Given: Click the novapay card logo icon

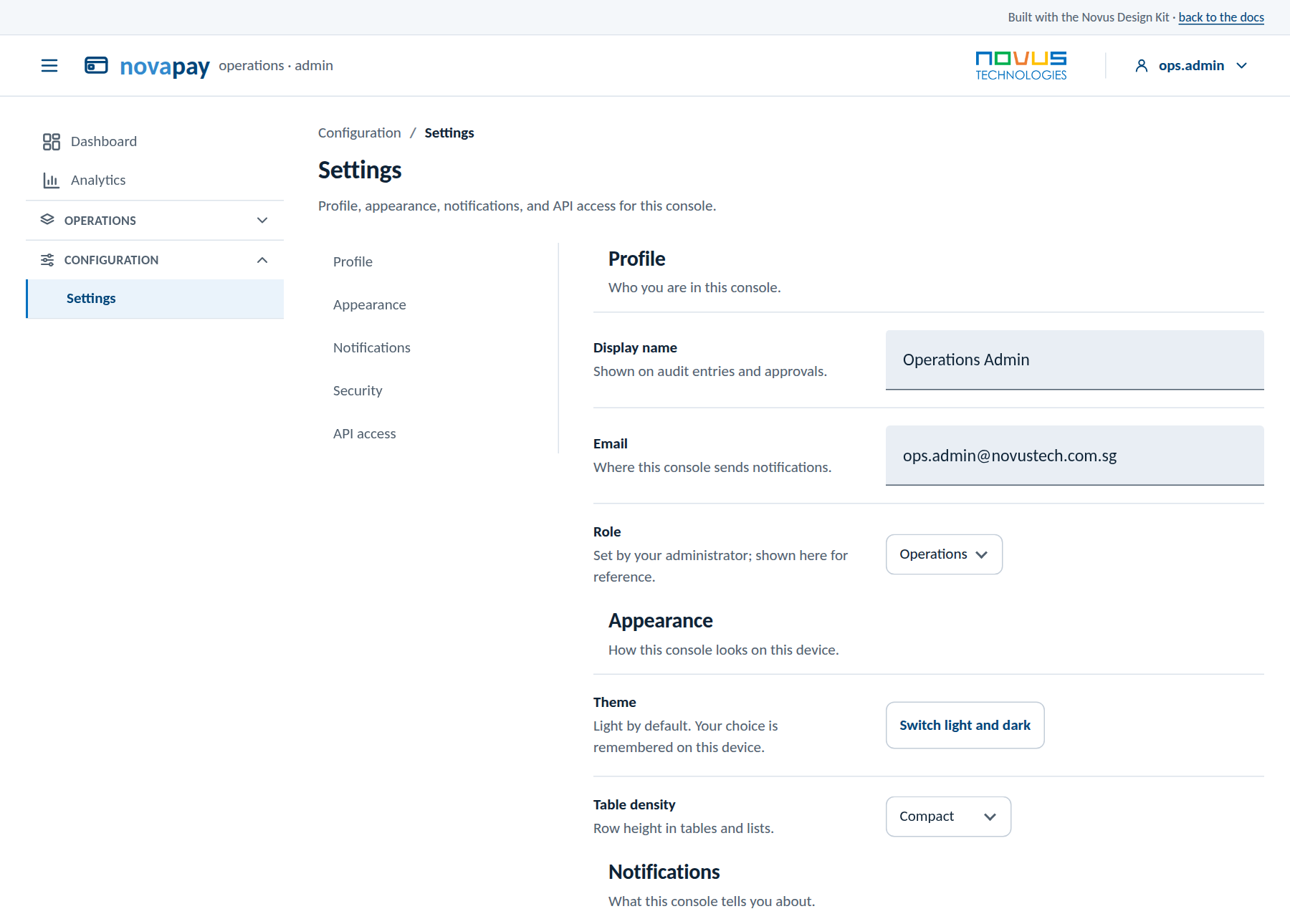Looking at the screenshot, I should 96,65.
